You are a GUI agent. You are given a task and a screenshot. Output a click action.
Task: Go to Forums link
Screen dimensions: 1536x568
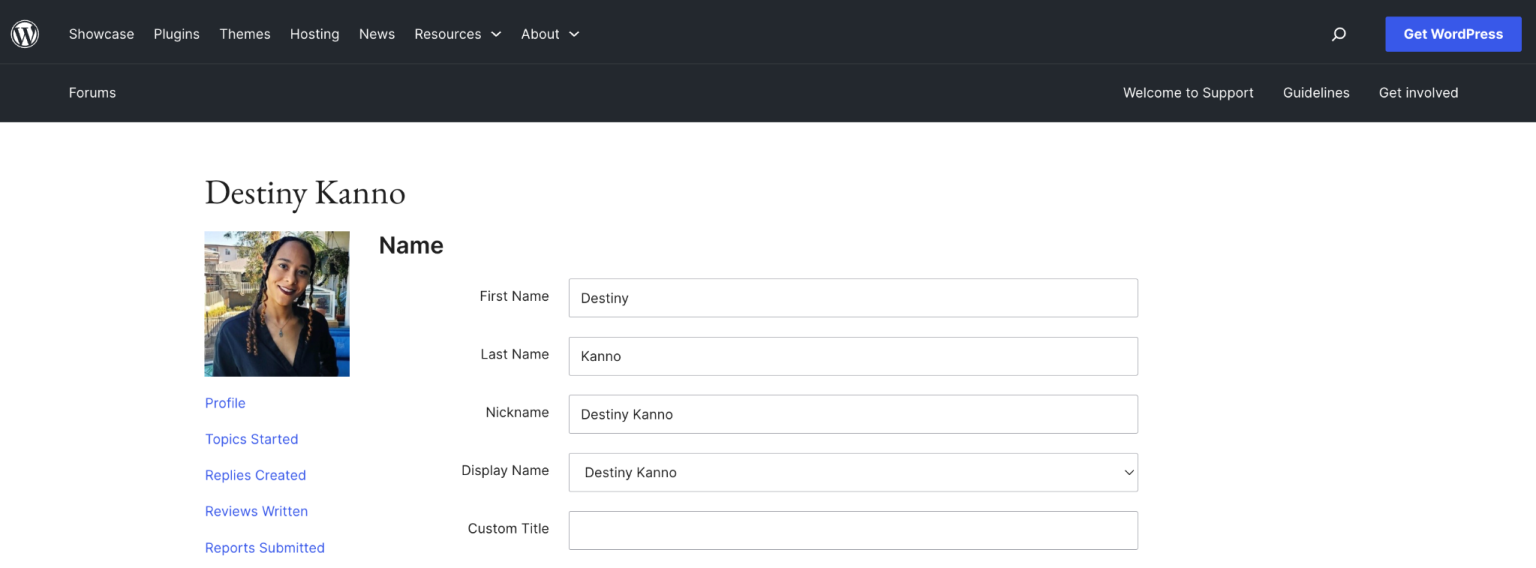pyautogui.click(x=92, y=93)
